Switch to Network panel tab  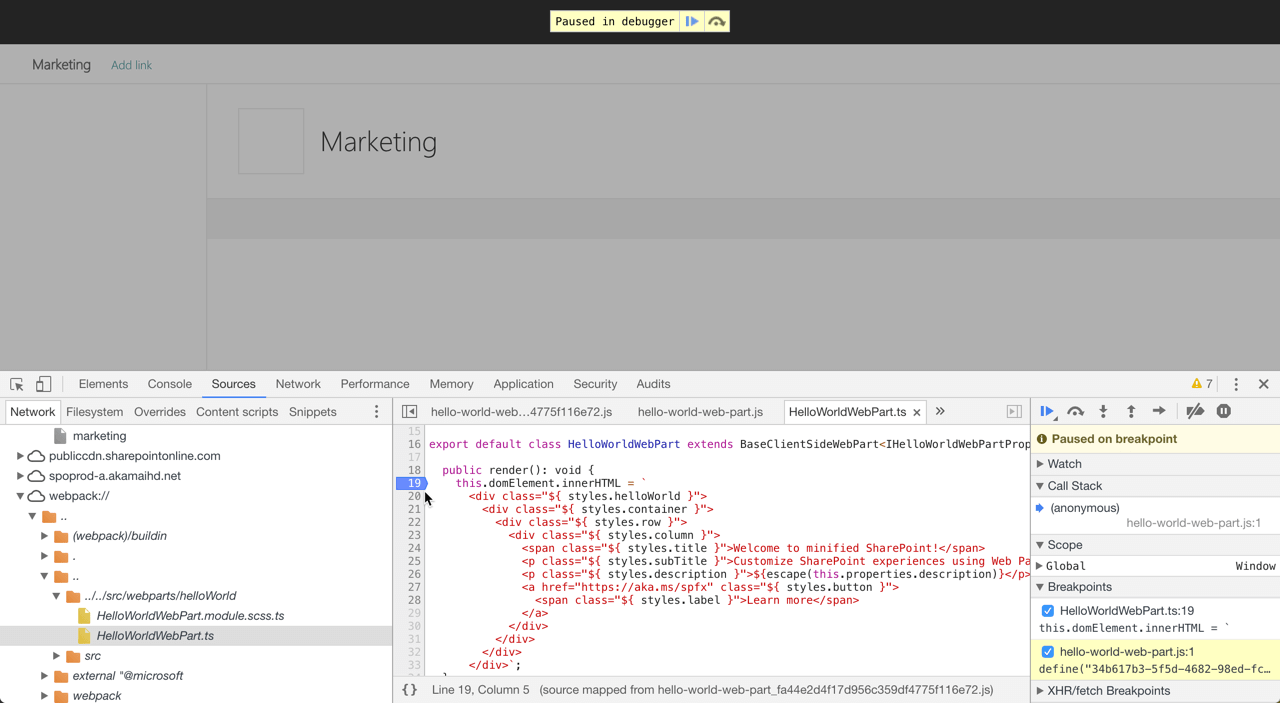(x=298, y=384)
